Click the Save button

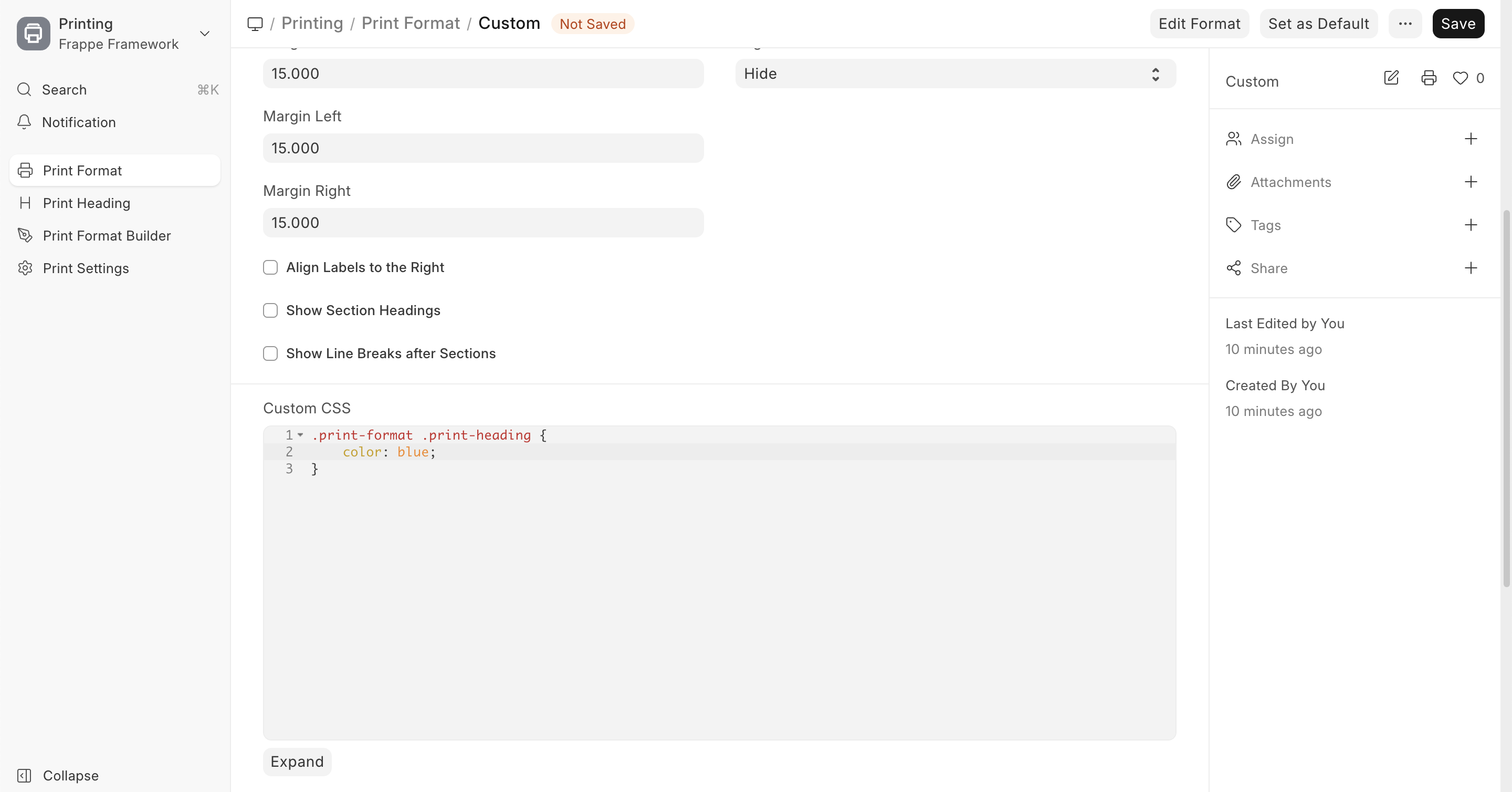[1457, 24]
